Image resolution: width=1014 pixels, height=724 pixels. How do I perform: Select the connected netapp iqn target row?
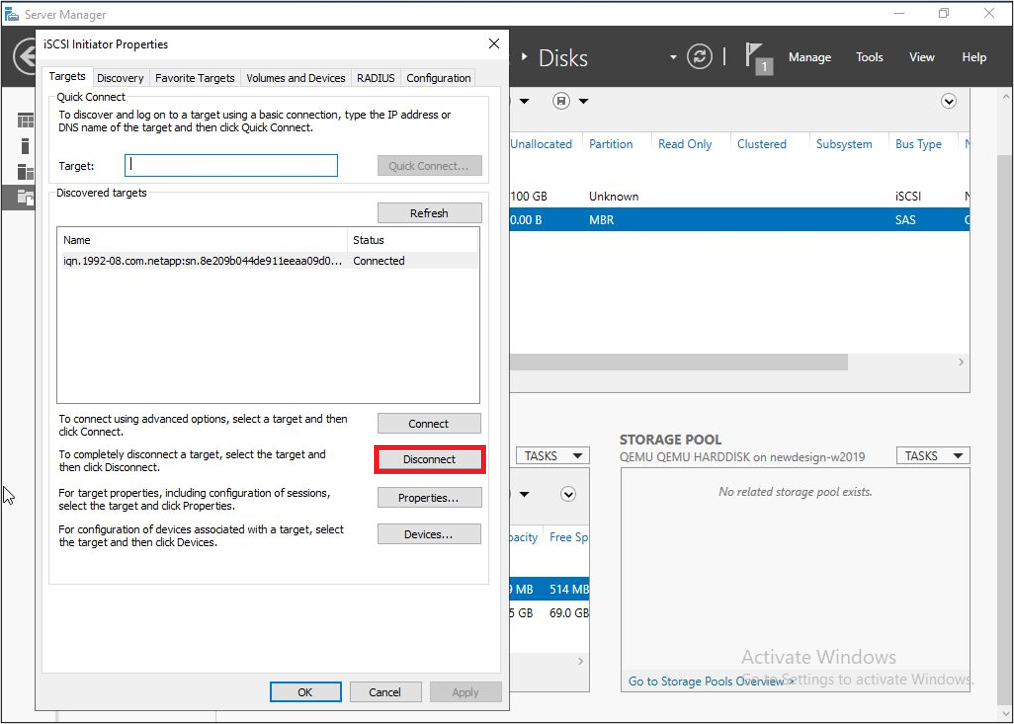coord(205,261)
